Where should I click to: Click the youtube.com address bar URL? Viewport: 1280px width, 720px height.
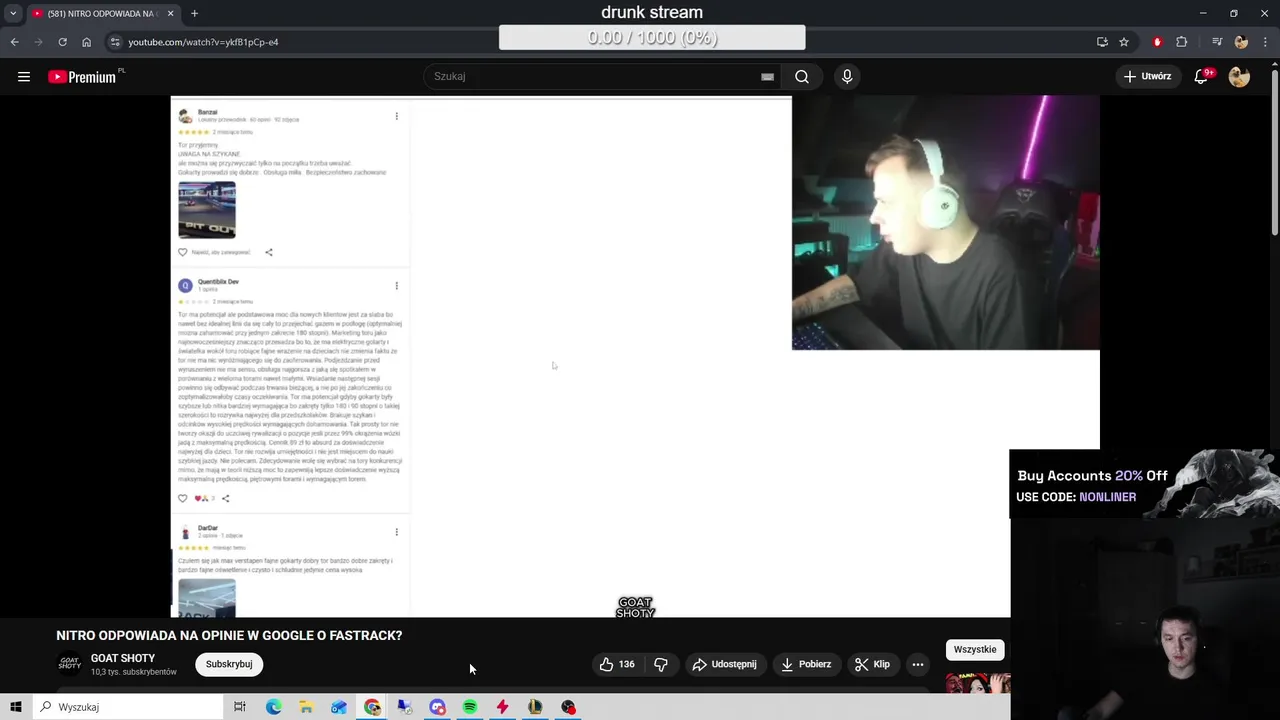[x=203, y=42]
